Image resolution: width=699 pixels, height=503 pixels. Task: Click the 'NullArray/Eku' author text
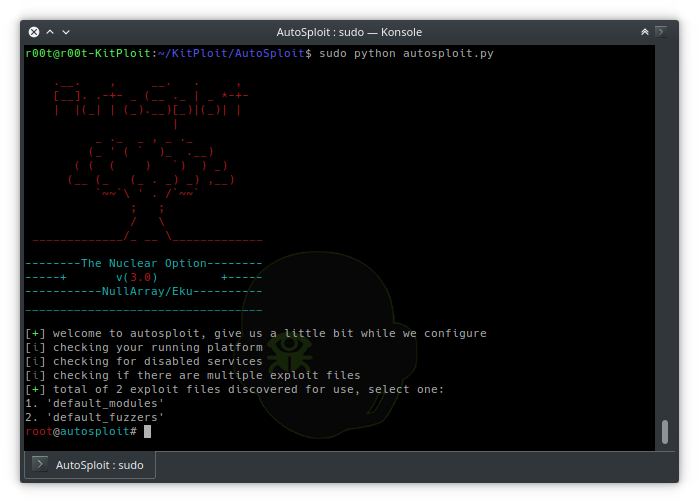tap(147, 291)
